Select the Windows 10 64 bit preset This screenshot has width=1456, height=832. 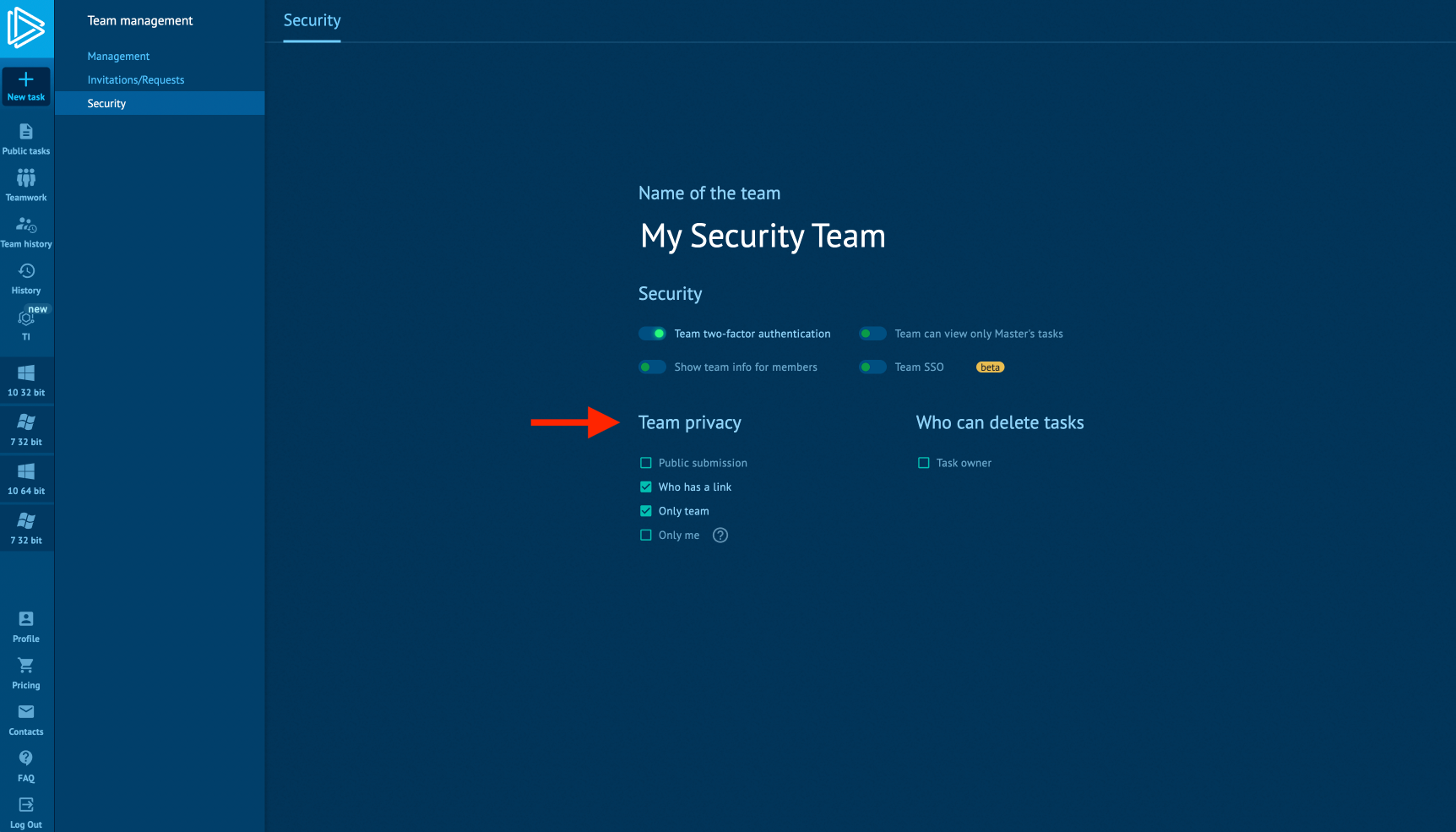click(26, 478)
